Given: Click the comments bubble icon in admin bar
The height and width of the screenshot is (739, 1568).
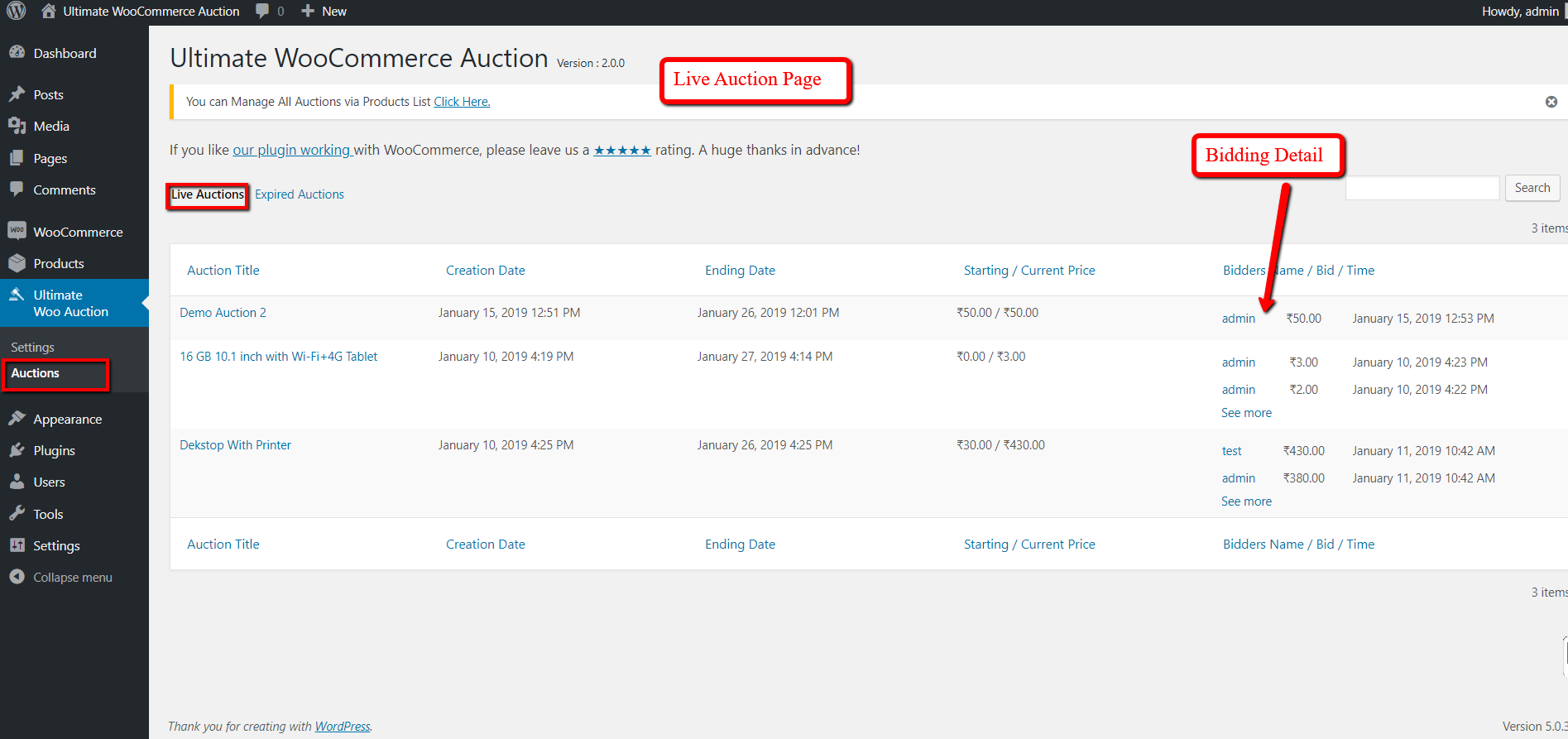Looking at the screenshot, I should pyautogui.click(x=262, y=12).
